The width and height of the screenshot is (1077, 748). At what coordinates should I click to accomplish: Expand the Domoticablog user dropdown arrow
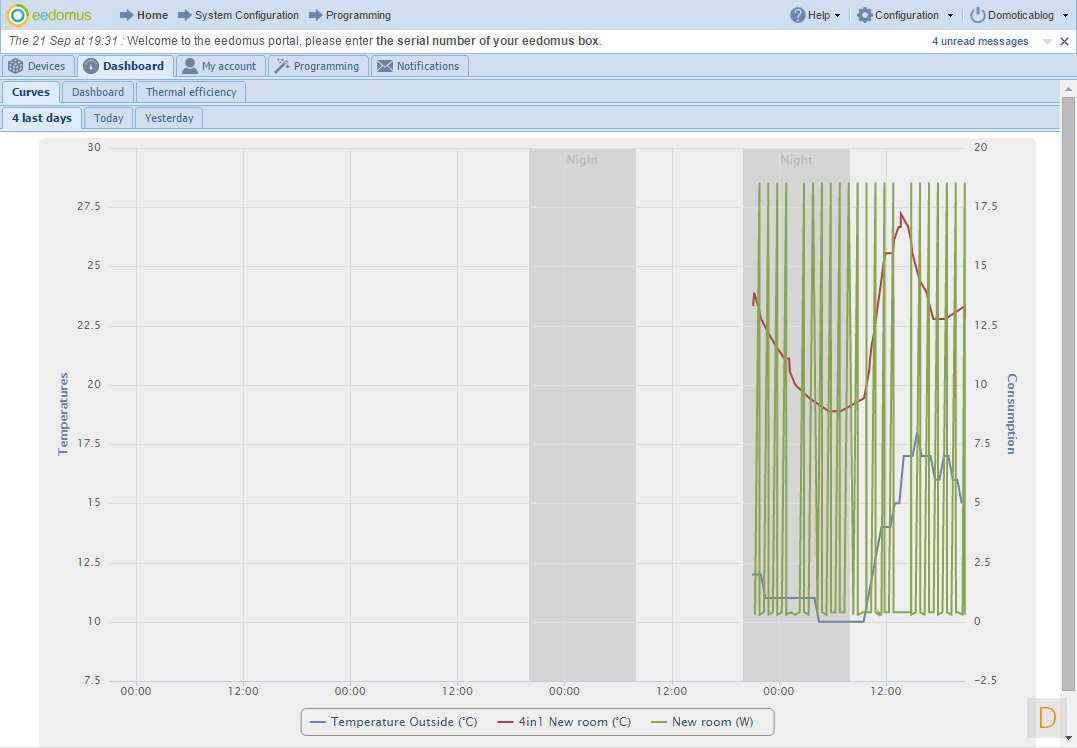point(1065,16)
